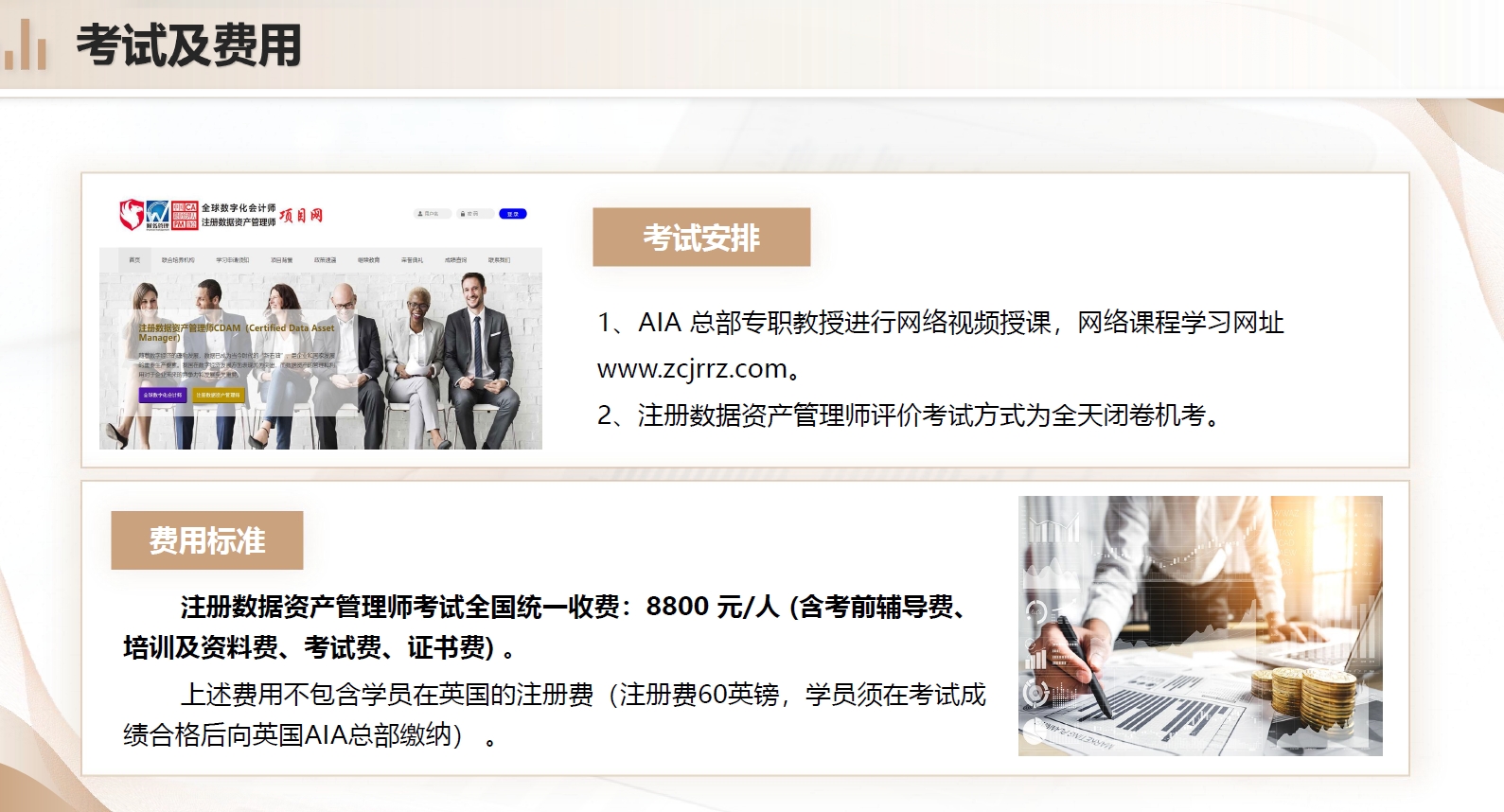
Task: Click the purple 全球数字化会计师 button
Action: tap(163, 395)
